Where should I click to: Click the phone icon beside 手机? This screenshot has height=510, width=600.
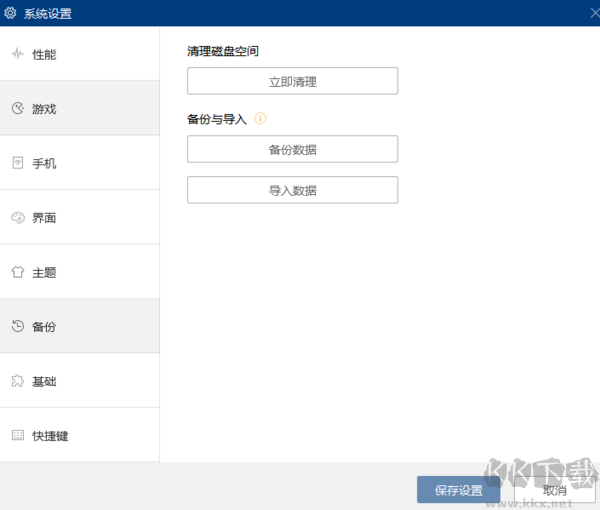tap(18, 163)
